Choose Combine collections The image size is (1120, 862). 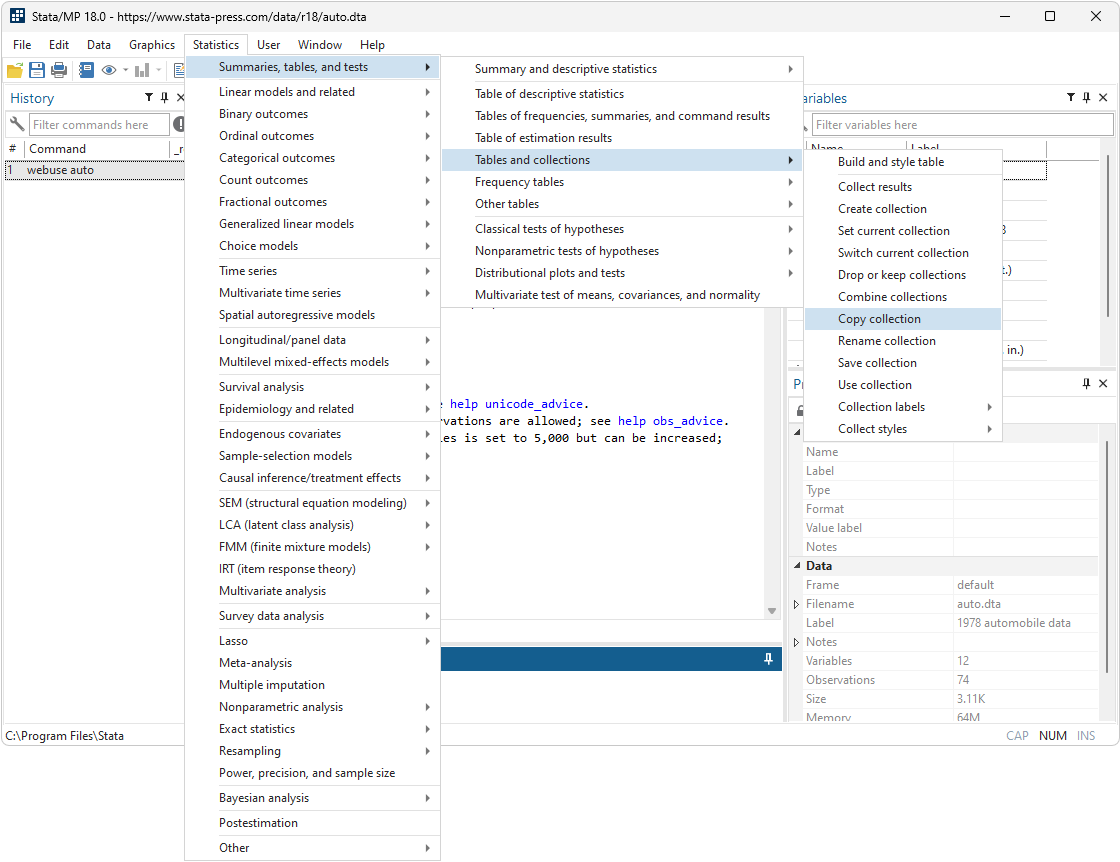903,297
